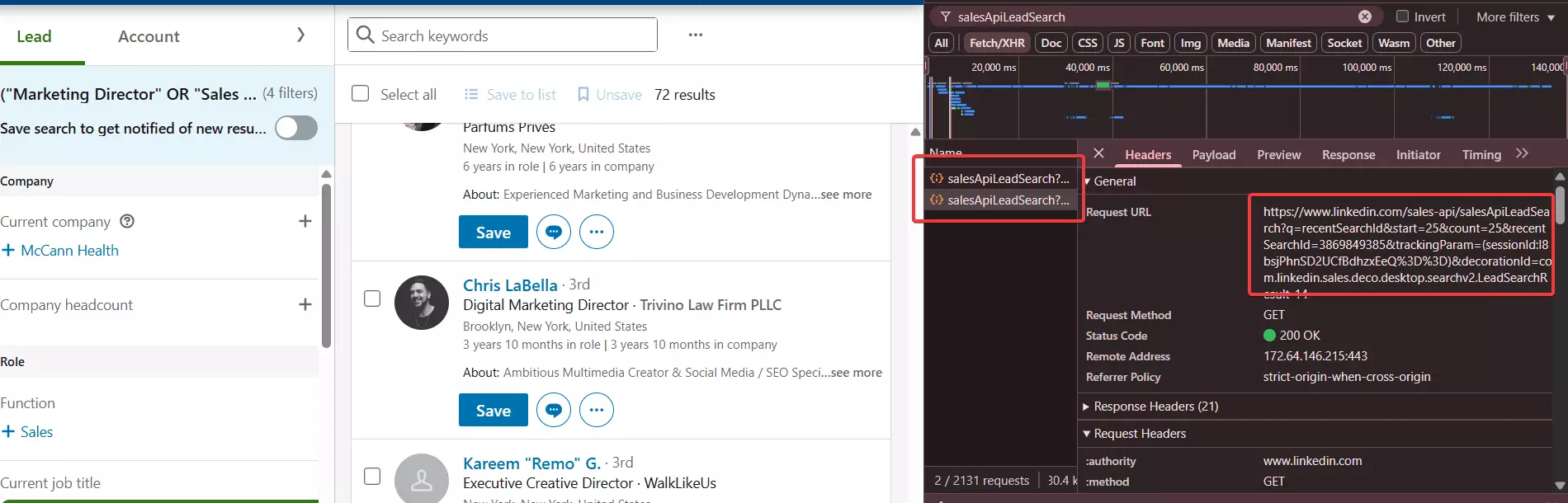Add a Current company filter with plus icon
The height and width of the screenshot is (503, 1568).
pyautogui.click(x=305, y=221)
